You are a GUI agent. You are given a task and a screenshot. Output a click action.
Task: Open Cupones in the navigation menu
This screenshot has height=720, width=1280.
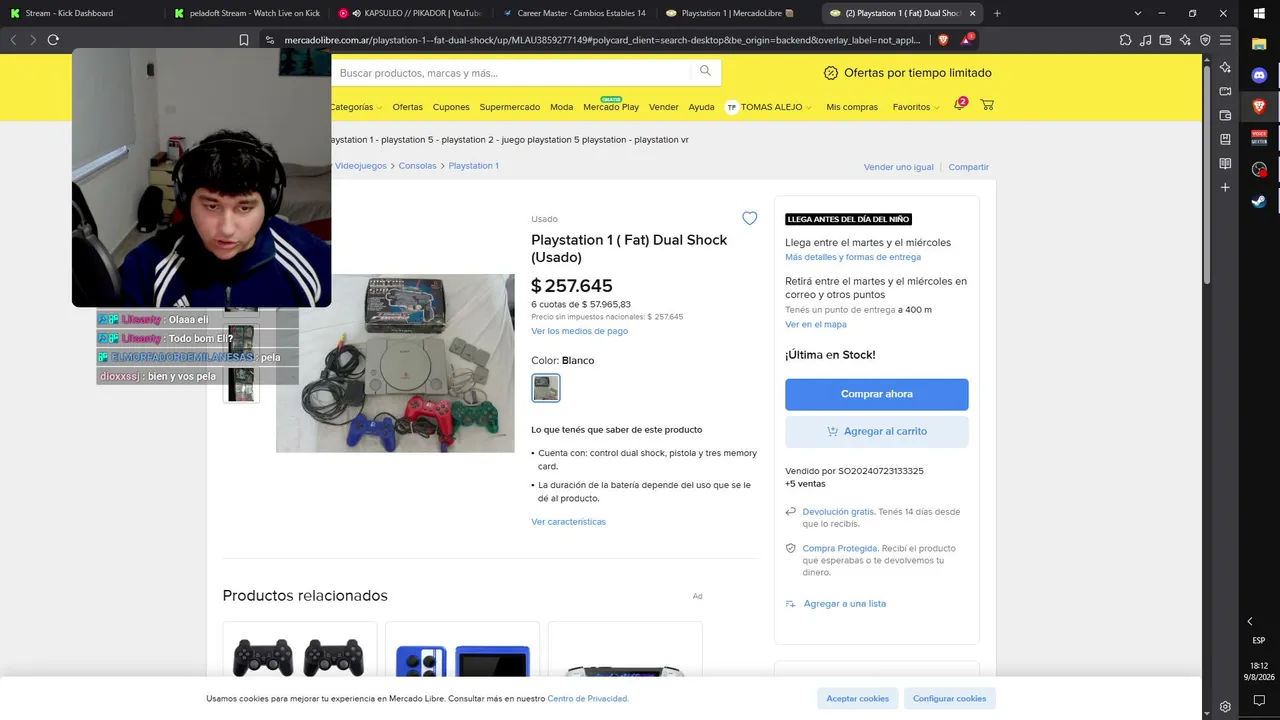point(451,107)
